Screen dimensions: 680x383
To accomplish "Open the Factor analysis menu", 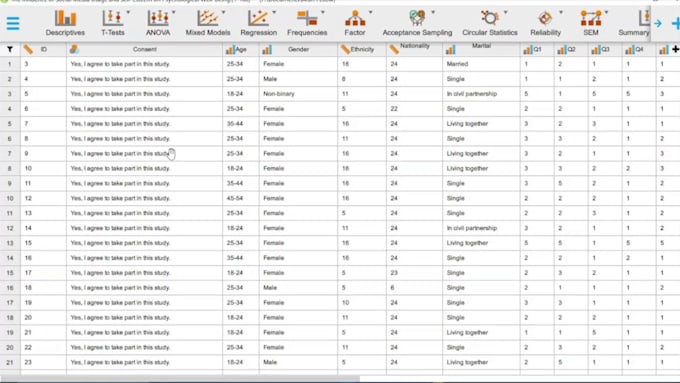I will pyautogui.click(x=355, y=23).
